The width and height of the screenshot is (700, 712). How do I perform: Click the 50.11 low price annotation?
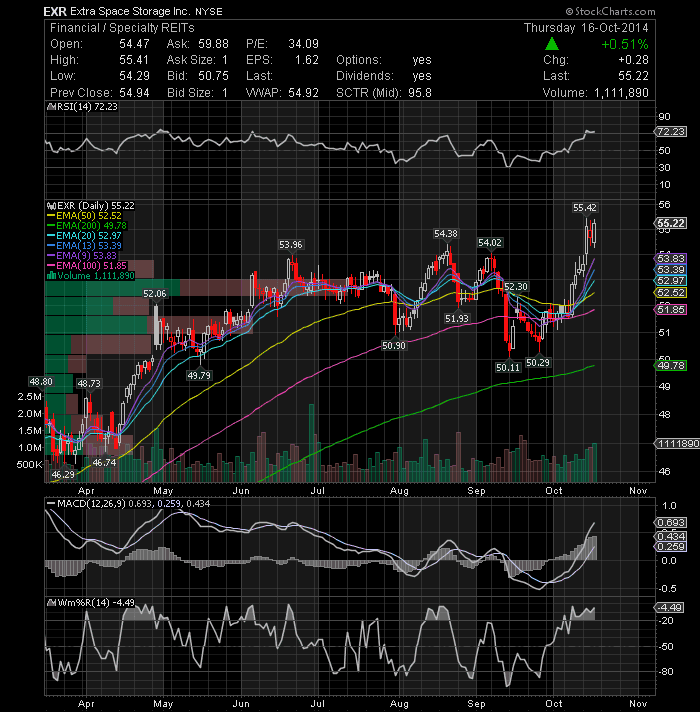click(x=508, y=367)
